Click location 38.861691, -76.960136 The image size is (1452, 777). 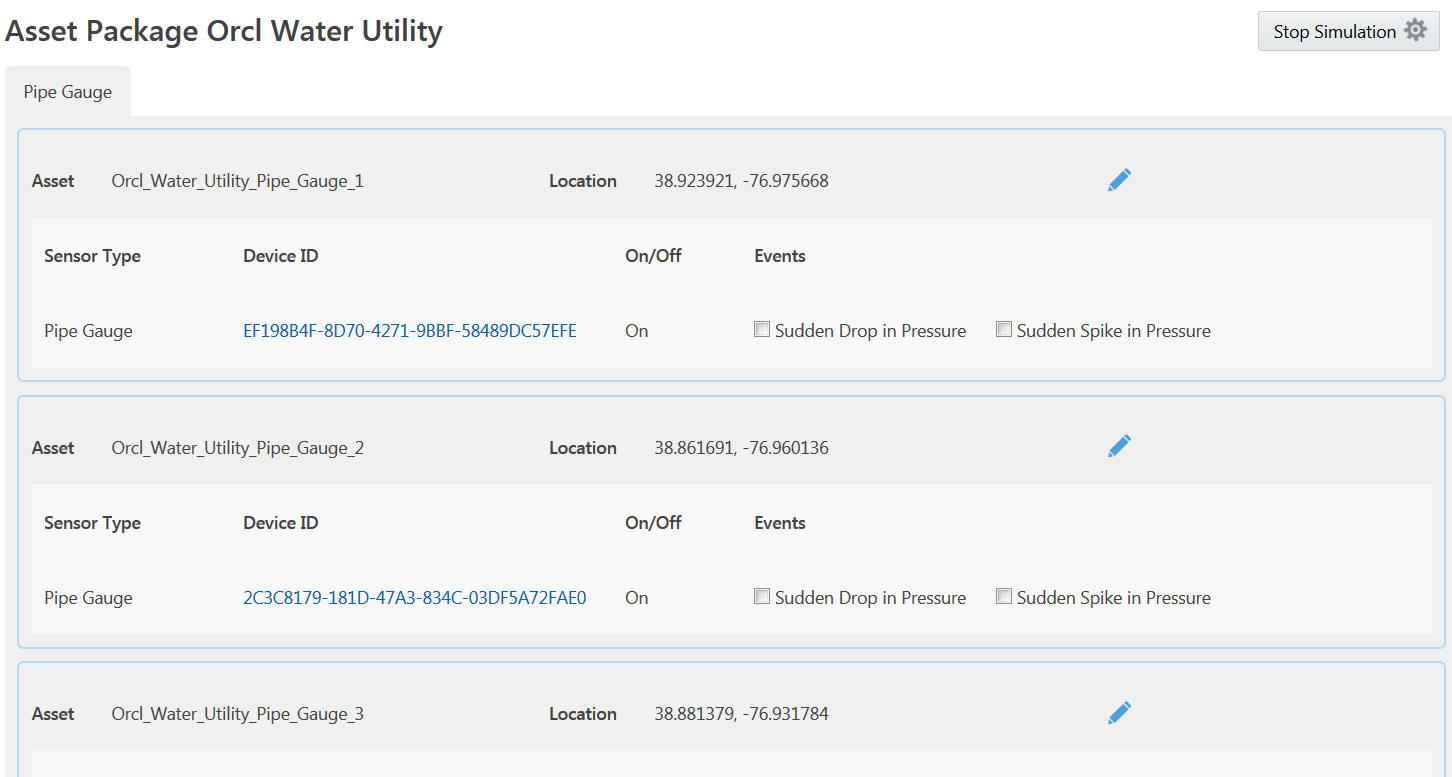(x=741, y=448)
